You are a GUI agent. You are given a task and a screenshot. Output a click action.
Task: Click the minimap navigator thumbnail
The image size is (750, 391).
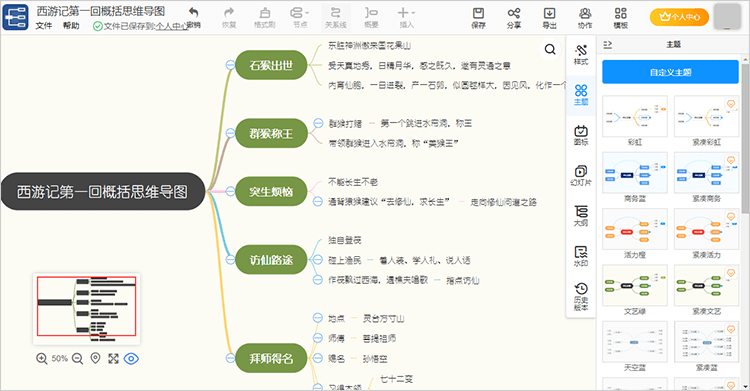(87, 309)
